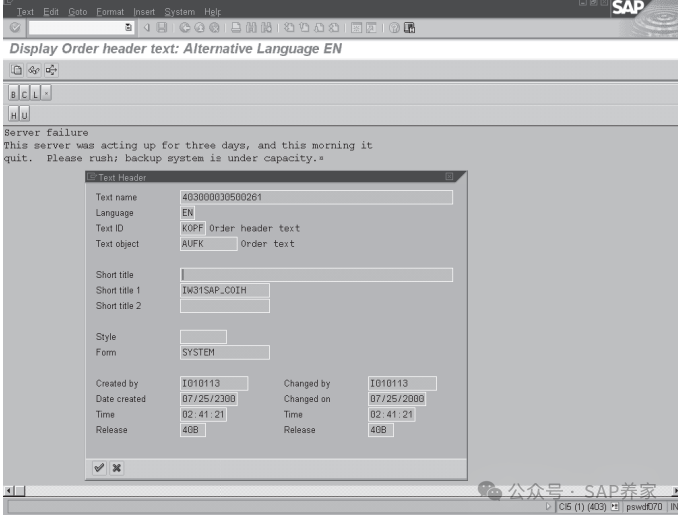The height and width of the screenshot is (518, 678).
Task: Click the Text ID field KOPF
Action: pyautogui.click(x=192, y=228)
